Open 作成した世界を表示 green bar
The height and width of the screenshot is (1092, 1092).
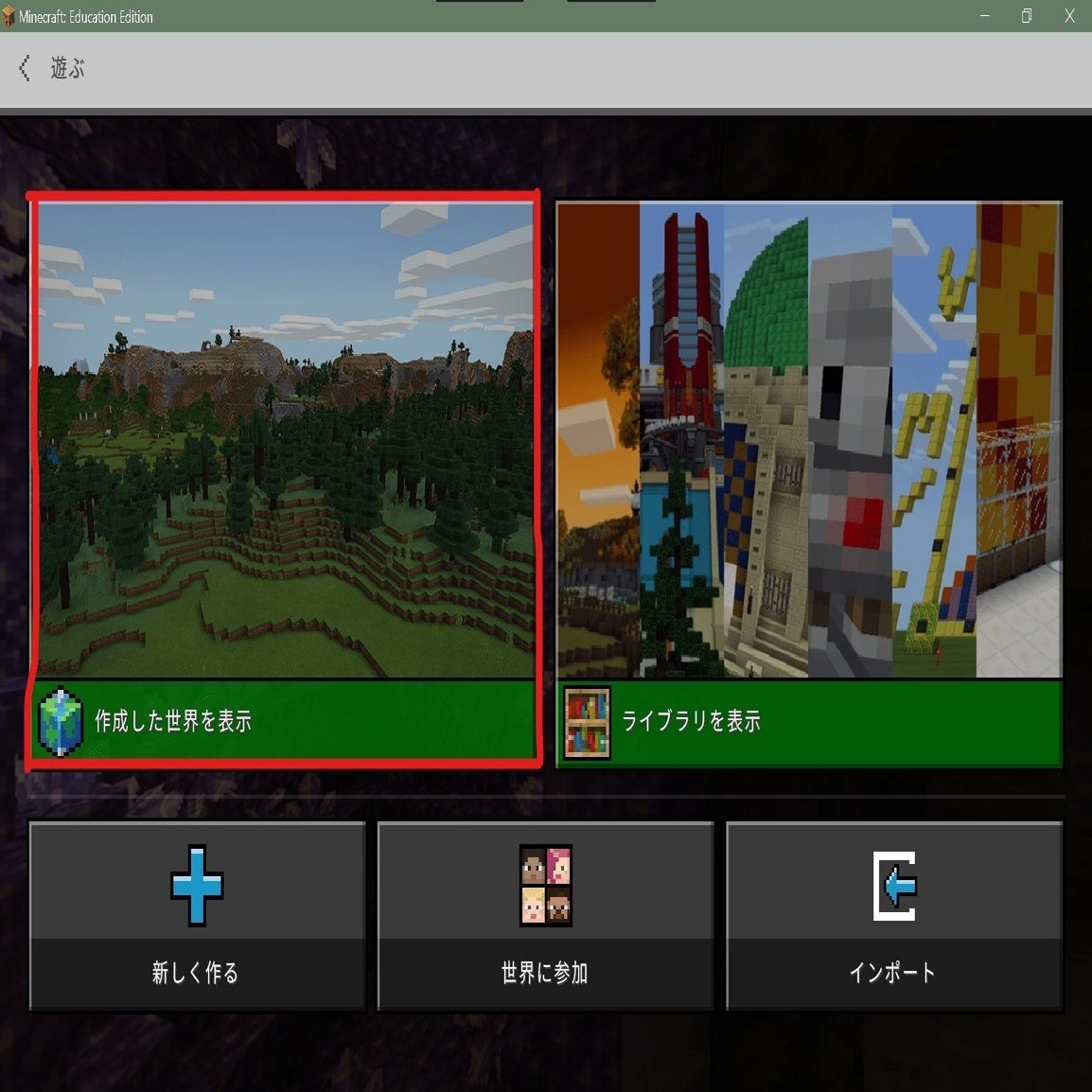(286, 720)
